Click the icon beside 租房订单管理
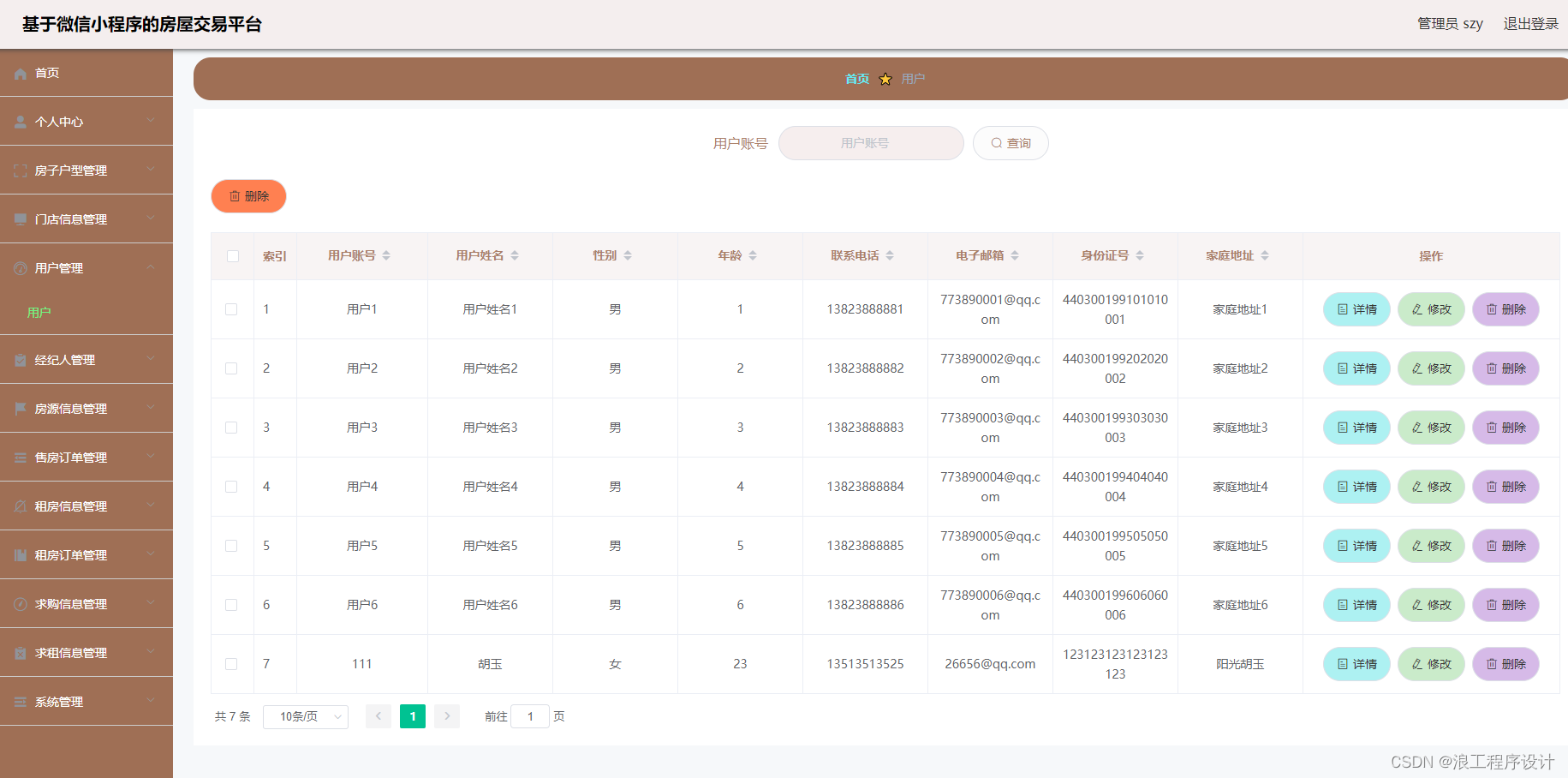The width and height of the screenshot is (1568, 778). point(21,556)
